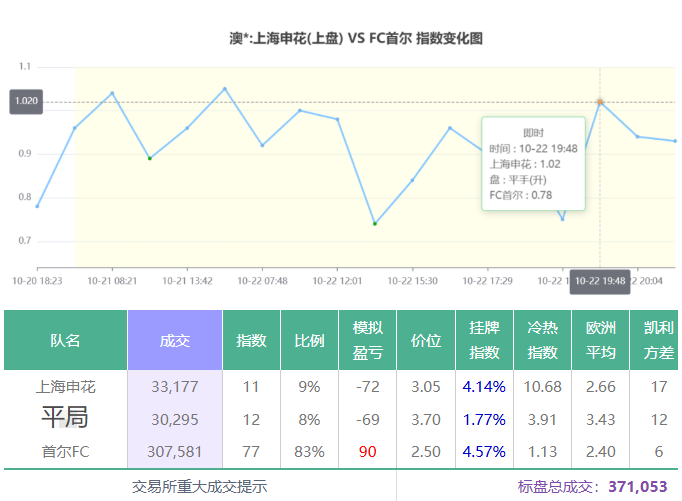This screenshot has height=501, width=682.
Task: Click the 冷热指数 column header
Action: (542, 340)
